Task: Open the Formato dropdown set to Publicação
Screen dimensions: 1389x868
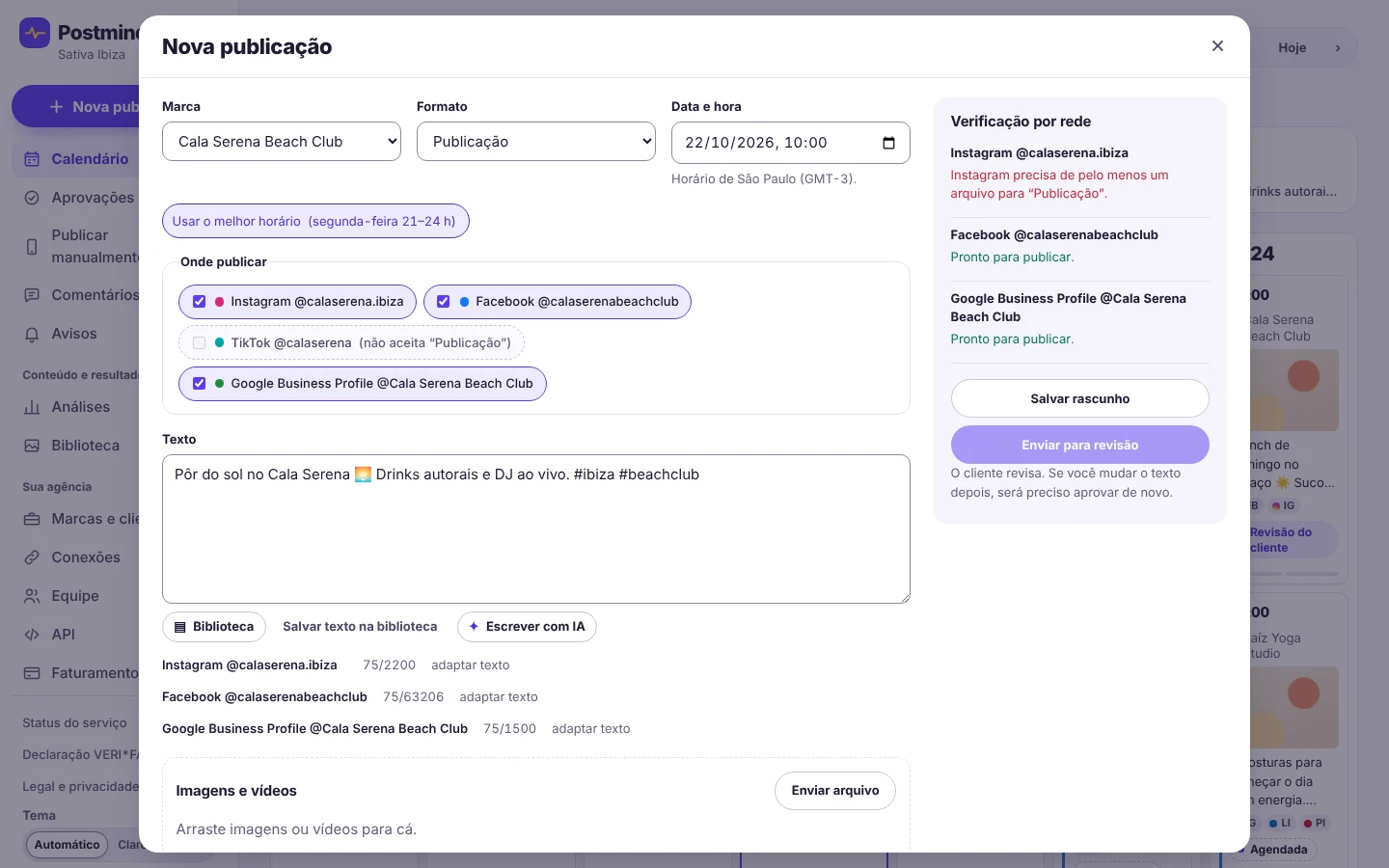Action: pyautogui.click(x=536, y=142)
